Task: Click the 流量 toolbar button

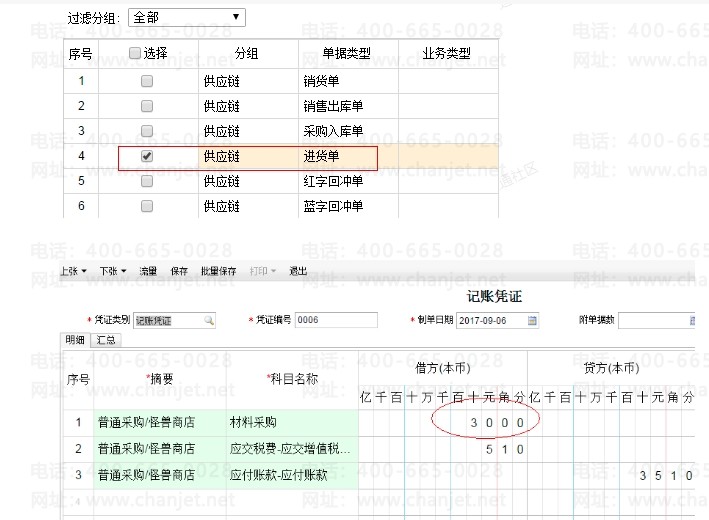Action: coord(148,271)
